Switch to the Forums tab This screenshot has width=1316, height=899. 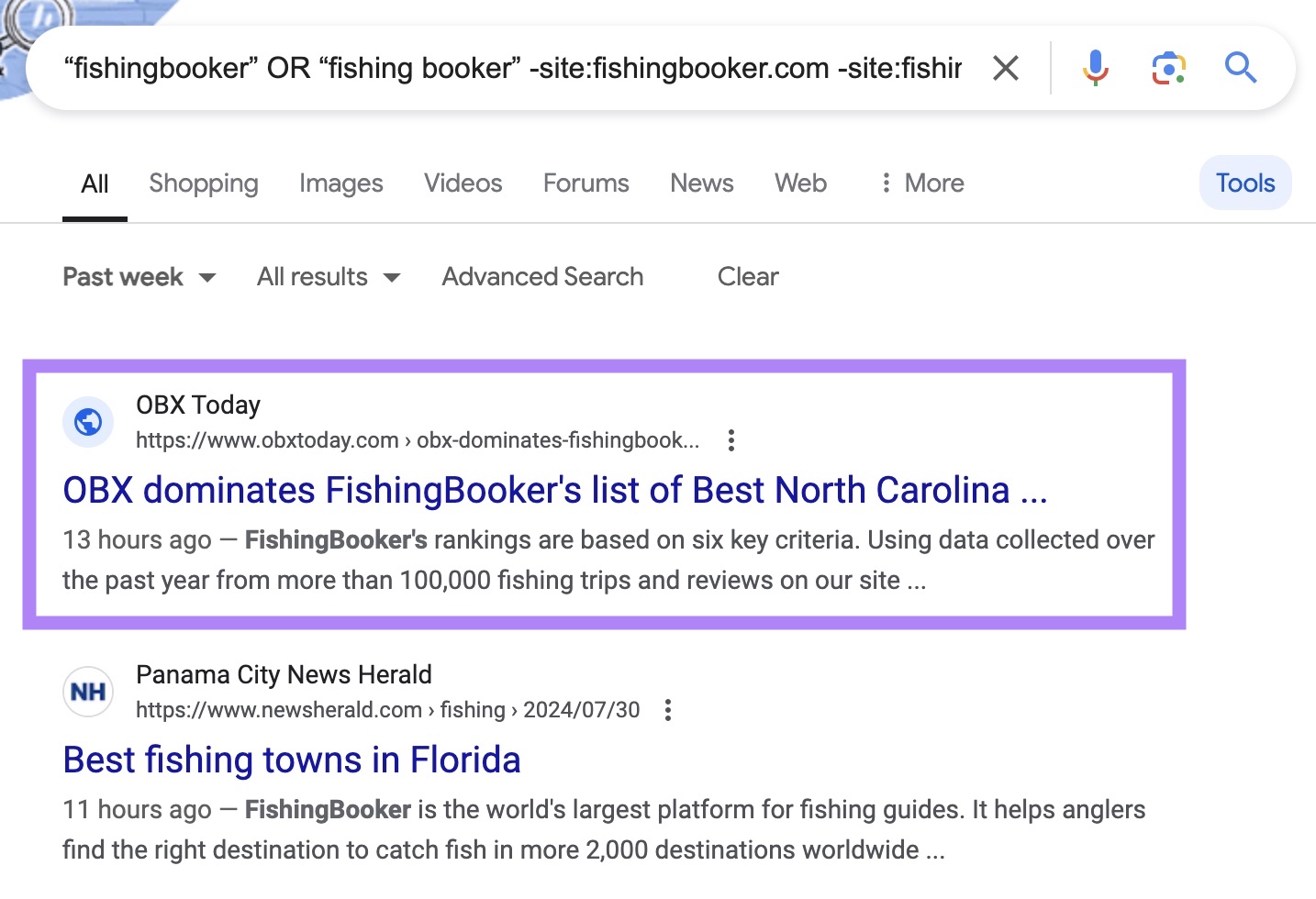[586, 183]
